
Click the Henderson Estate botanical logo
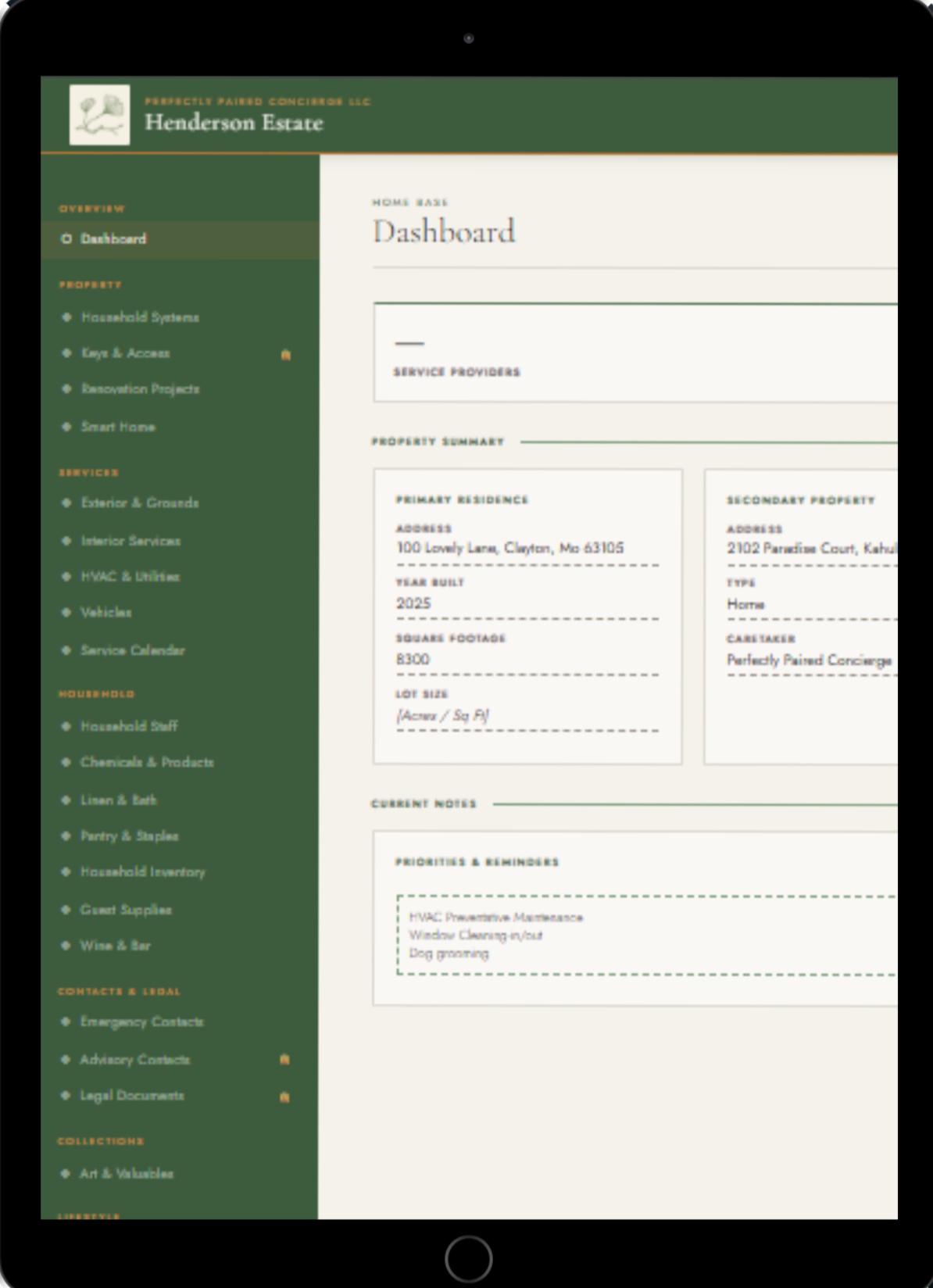click(99, 115)
